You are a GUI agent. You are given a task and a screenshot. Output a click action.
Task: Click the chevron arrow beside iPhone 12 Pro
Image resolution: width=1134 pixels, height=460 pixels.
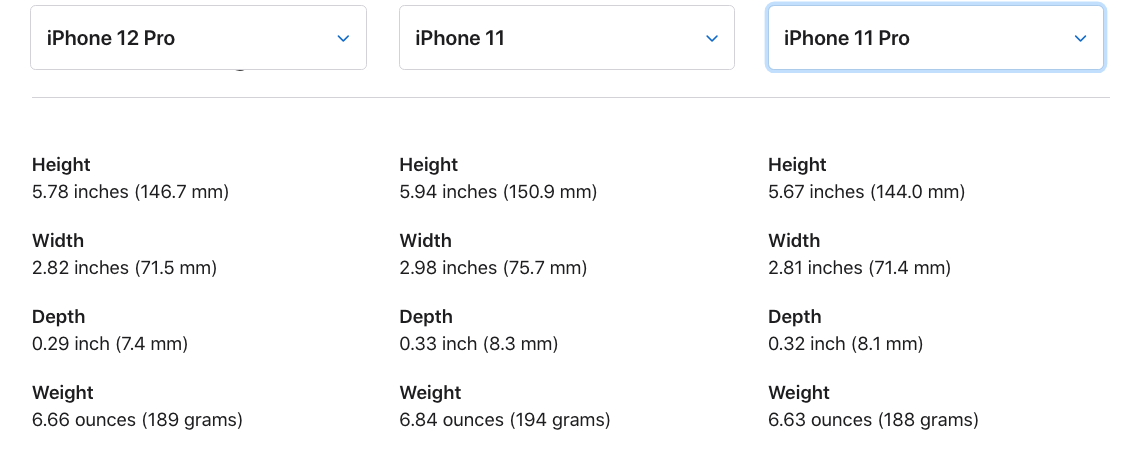pyautogui.click(x=343, y=39)
